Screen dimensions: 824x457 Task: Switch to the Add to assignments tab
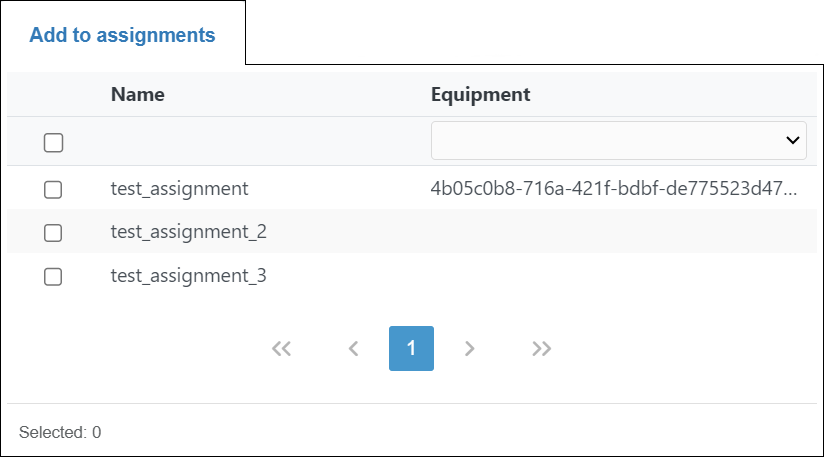coord(122,35)
